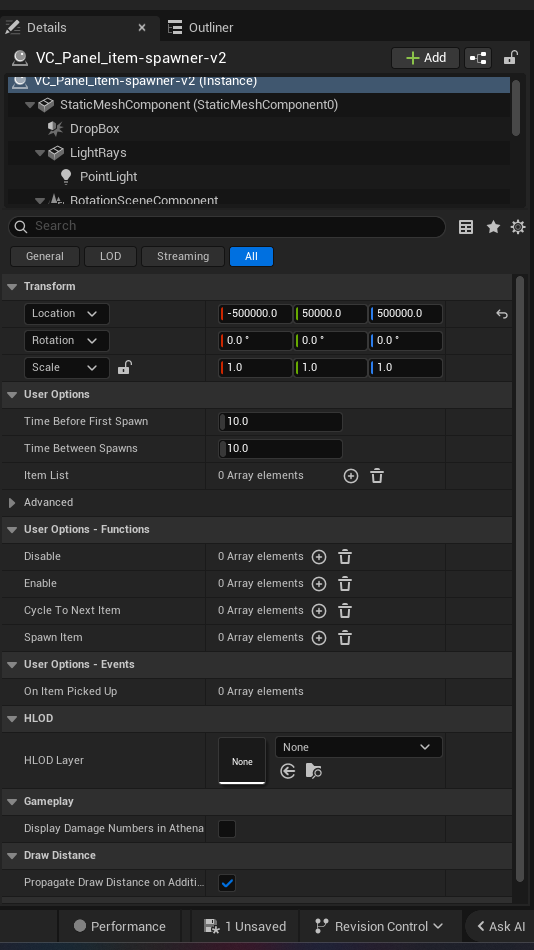
Task: Open the HLOD Layer None dropdown
Action: pos(359,747)
